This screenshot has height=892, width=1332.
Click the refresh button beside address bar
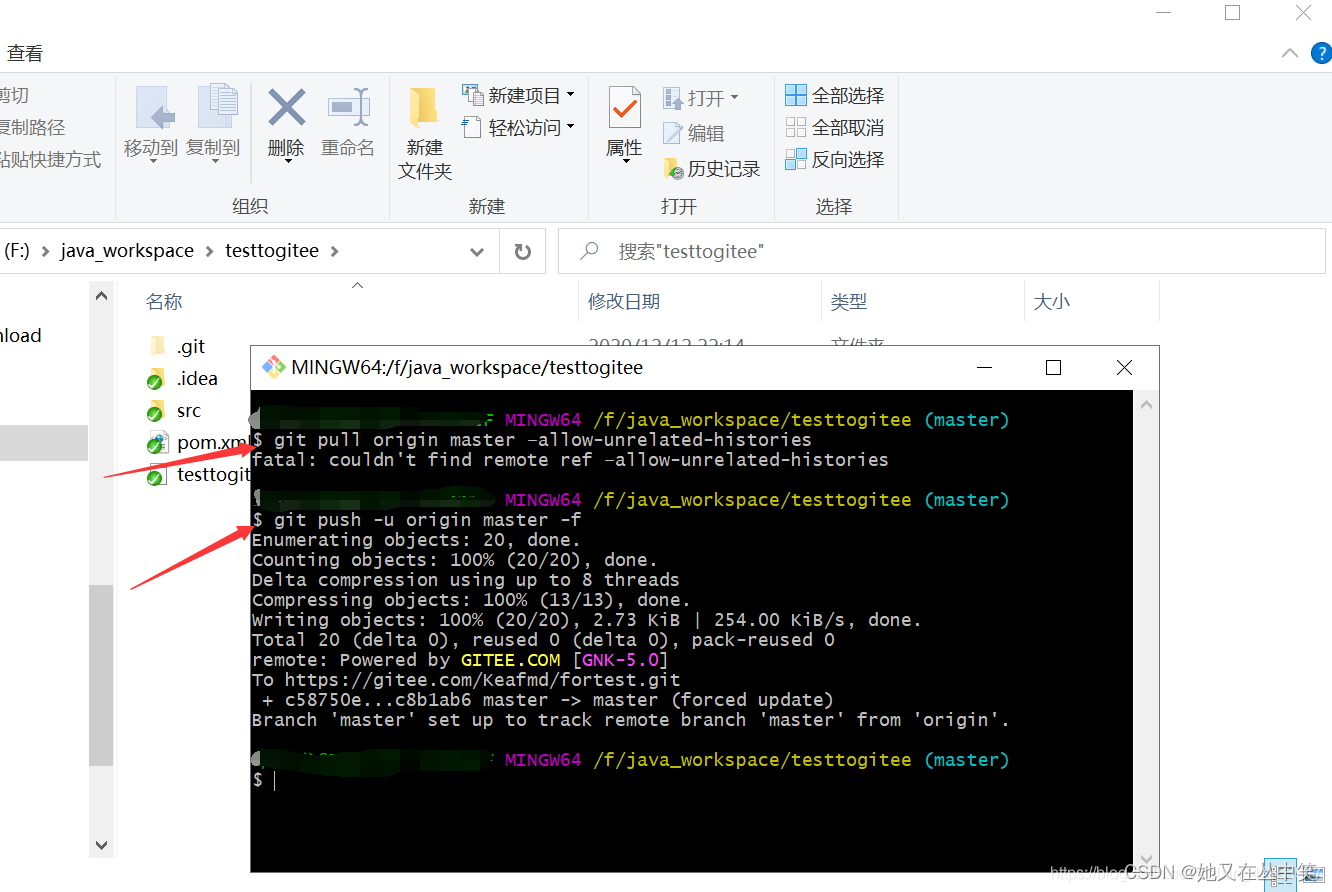(522, 252)
